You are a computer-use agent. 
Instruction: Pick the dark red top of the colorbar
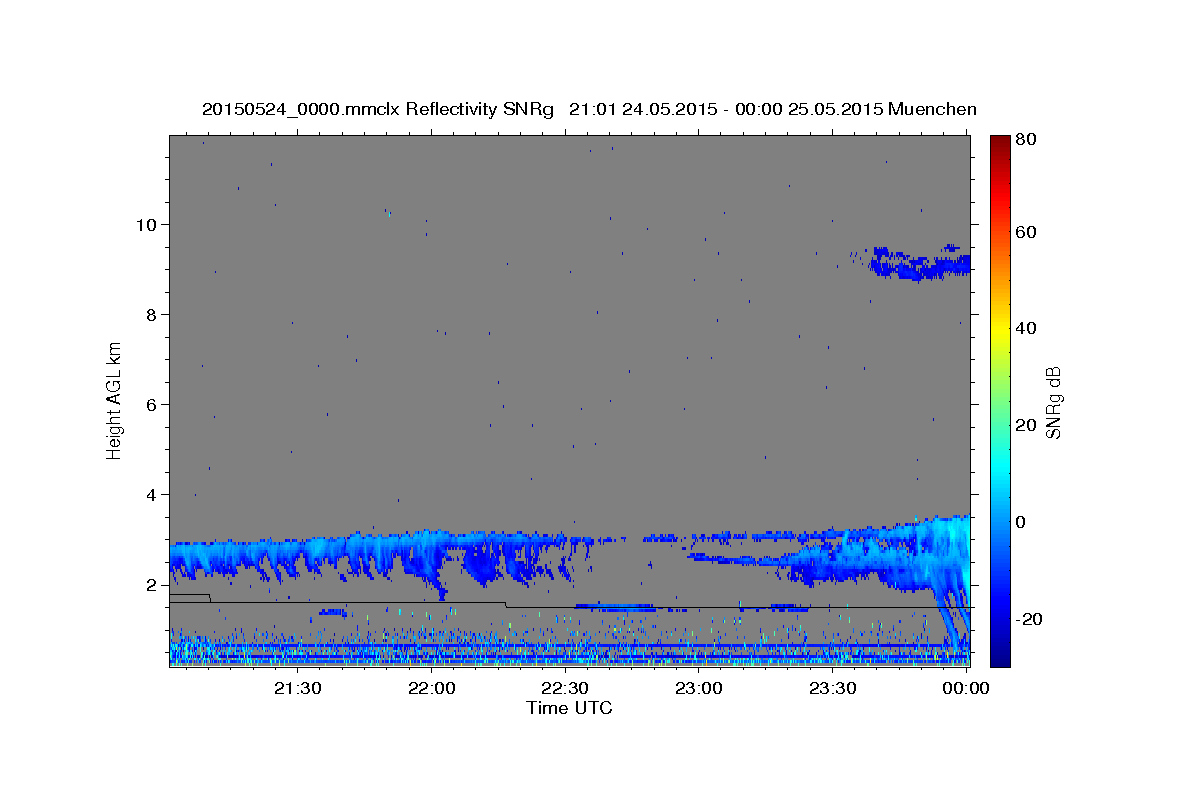click(1000, 145)
